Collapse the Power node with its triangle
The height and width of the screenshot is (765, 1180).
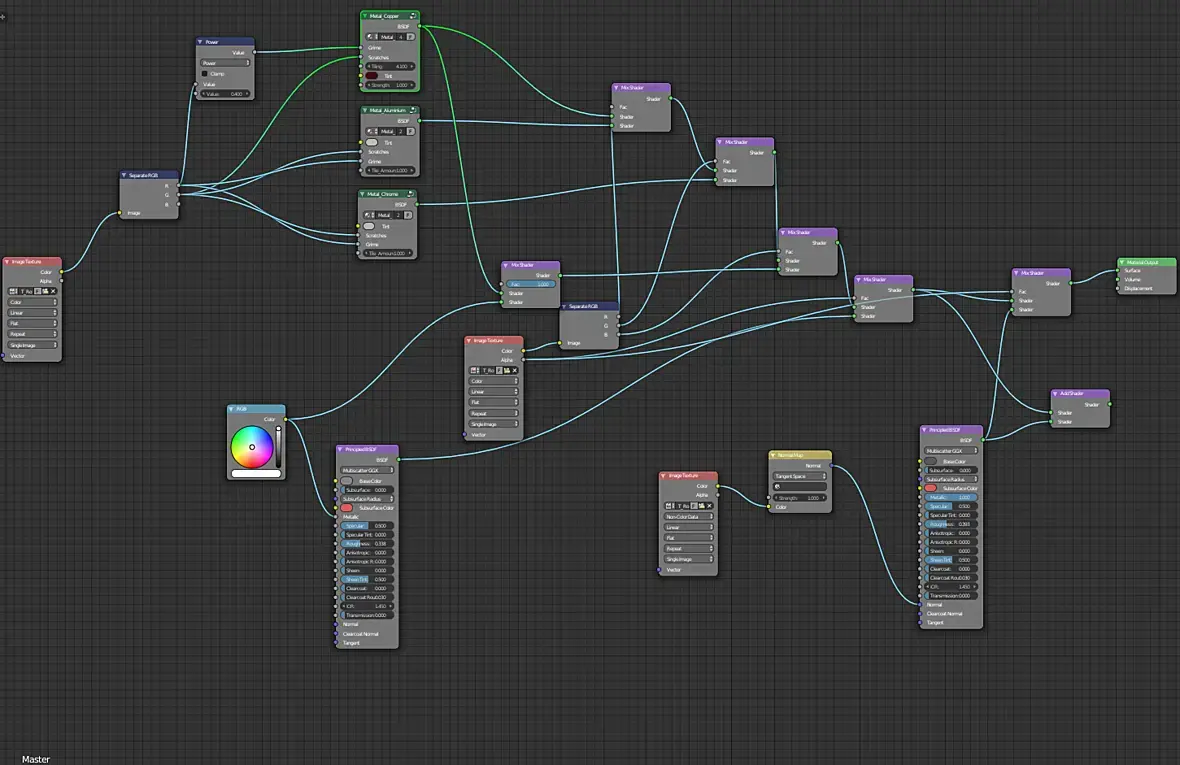[x=200, y=42]
